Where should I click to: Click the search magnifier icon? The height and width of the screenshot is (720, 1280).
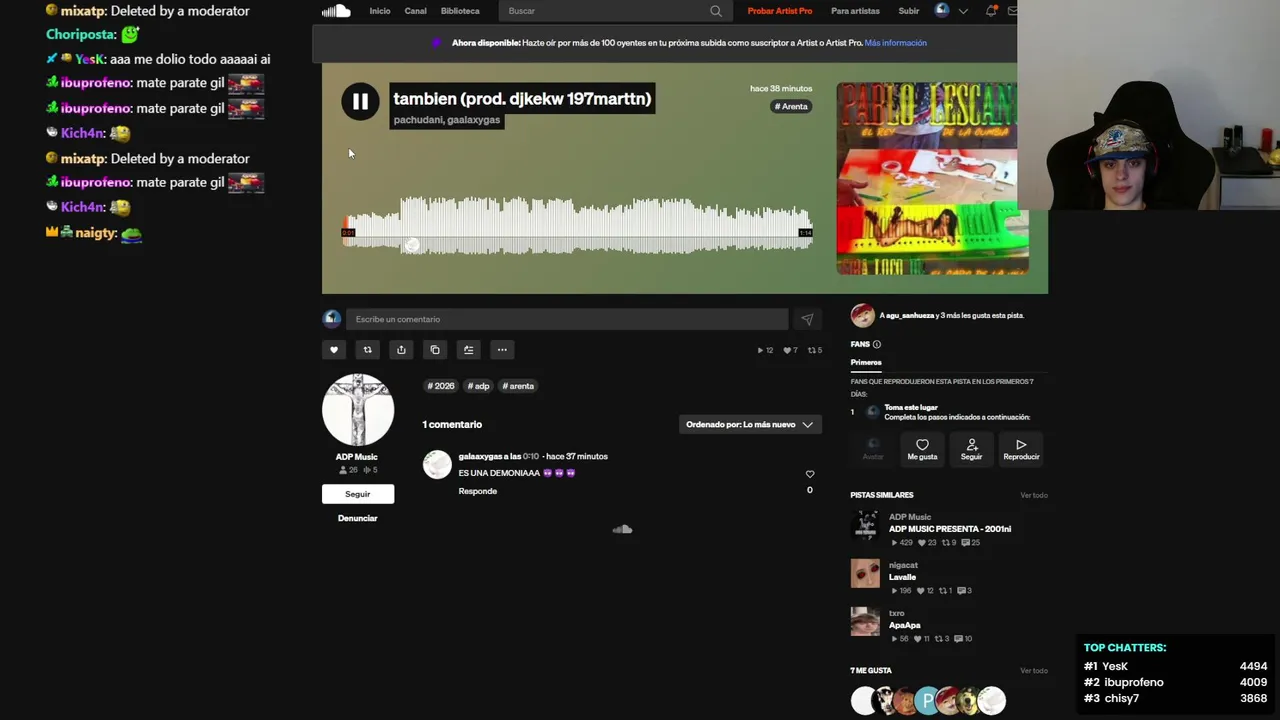pyautogui.click(x=716, y=11)
